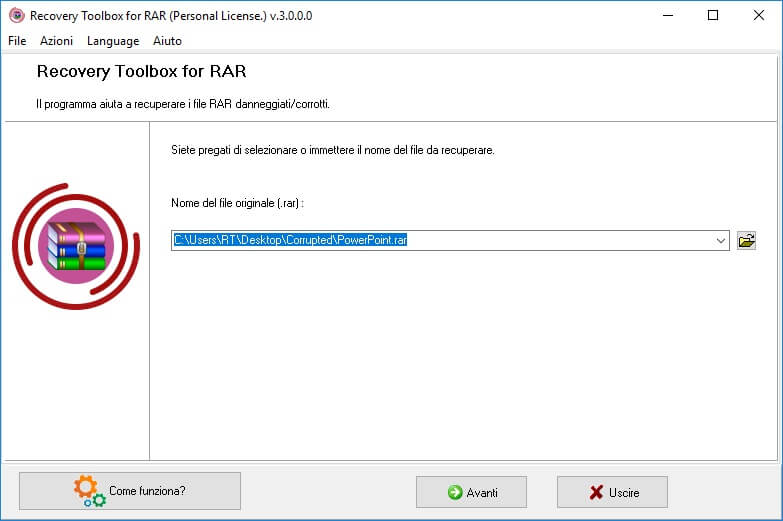783x521 pixels.
Task: Maximize the Recovery Toolbox window
Action: click(x=712, y=15)
